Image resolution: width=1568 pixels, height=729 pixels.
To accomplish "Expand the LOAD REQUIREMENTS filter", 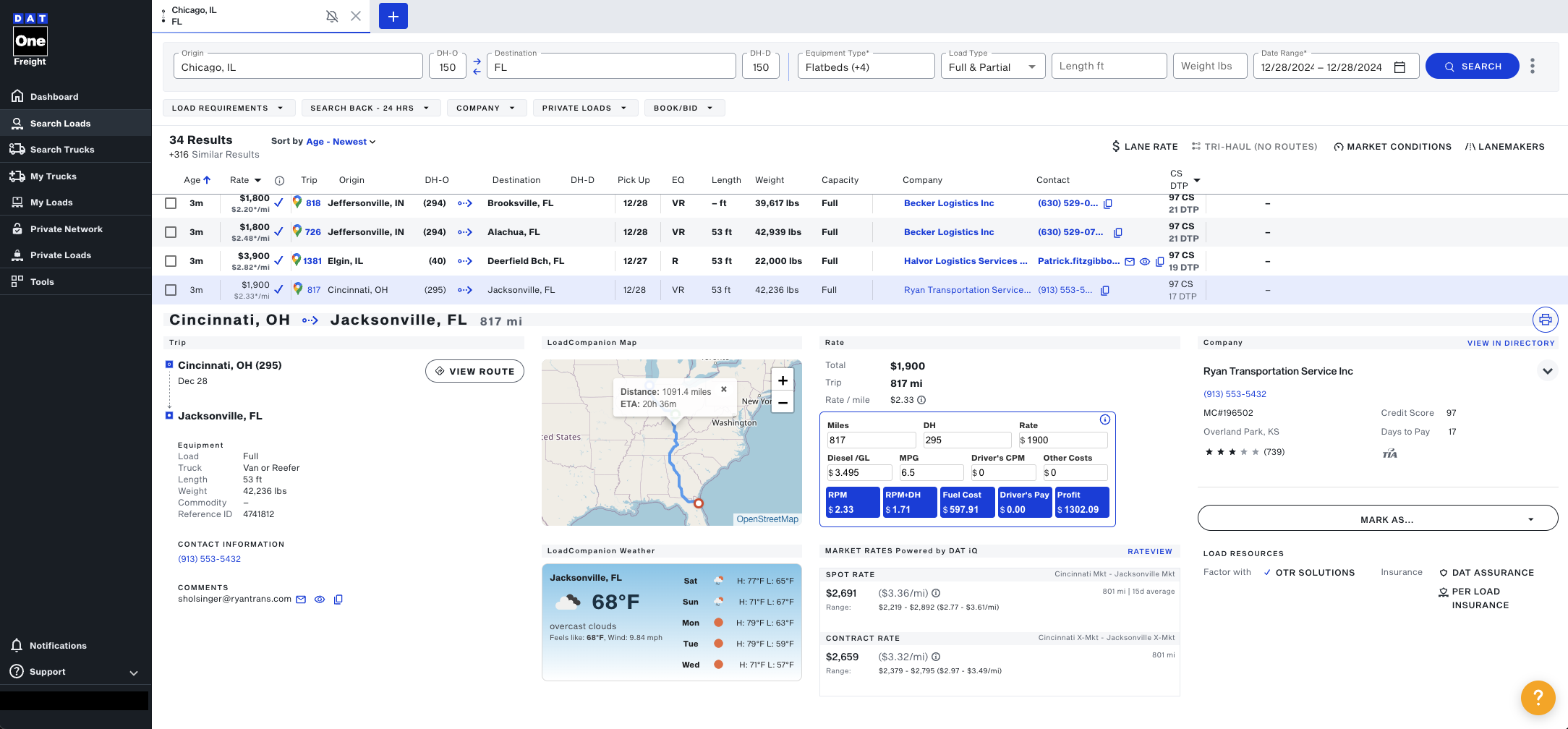I will pyautogui.click(x=229, y=108).
